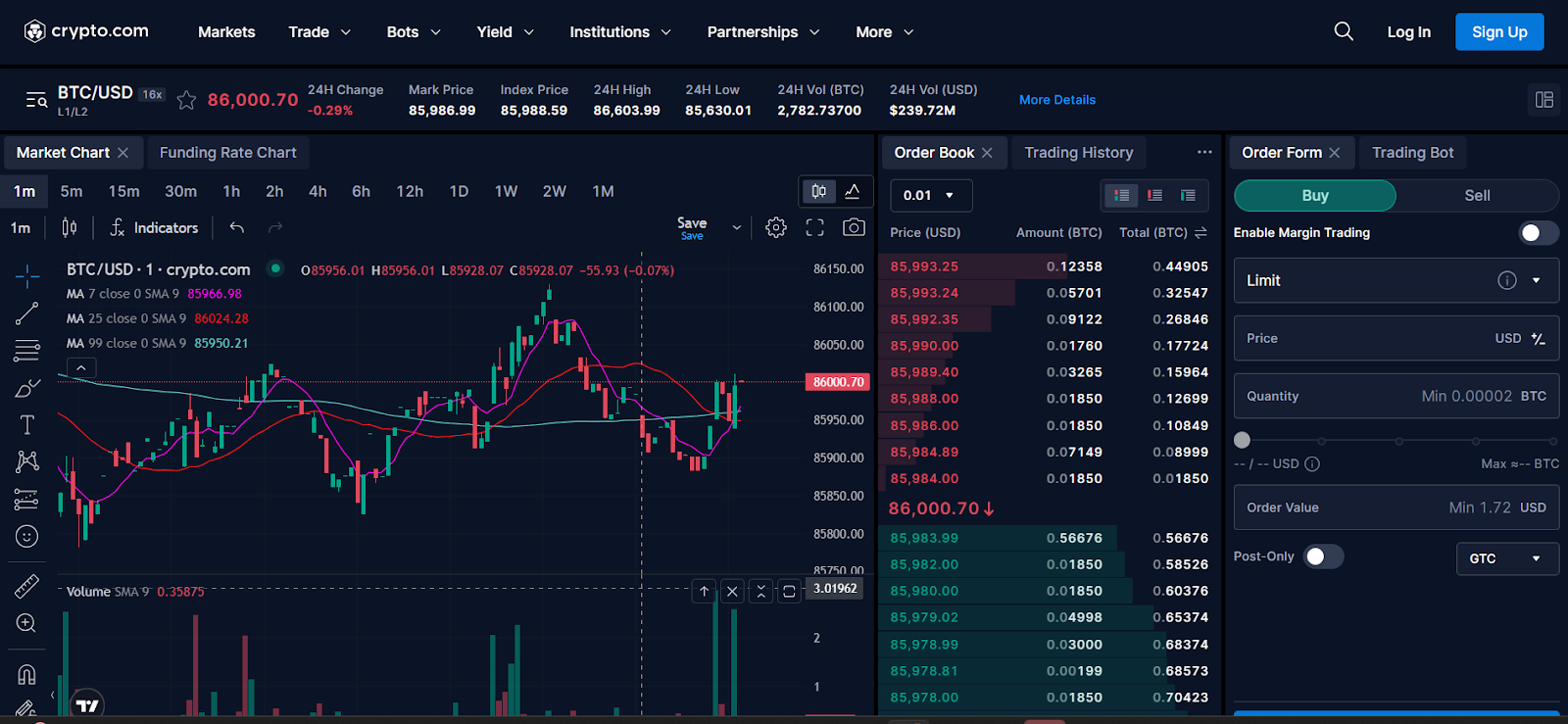The width and height of the screenshot is (1568, 724).
Task: Select the brush drawing tool
Action: (27, 388)
